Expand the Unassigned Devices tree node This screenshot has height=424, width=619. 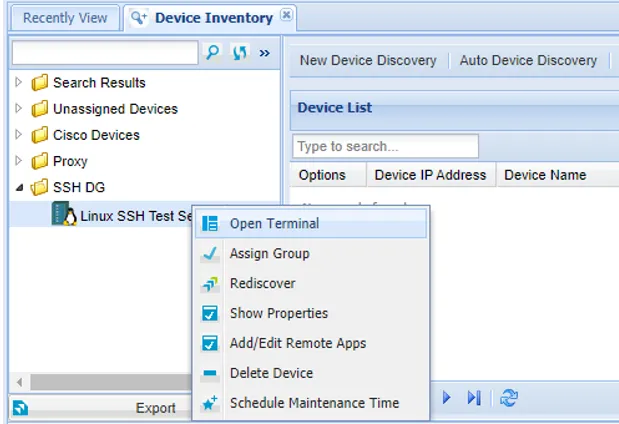tap(18, 108)
